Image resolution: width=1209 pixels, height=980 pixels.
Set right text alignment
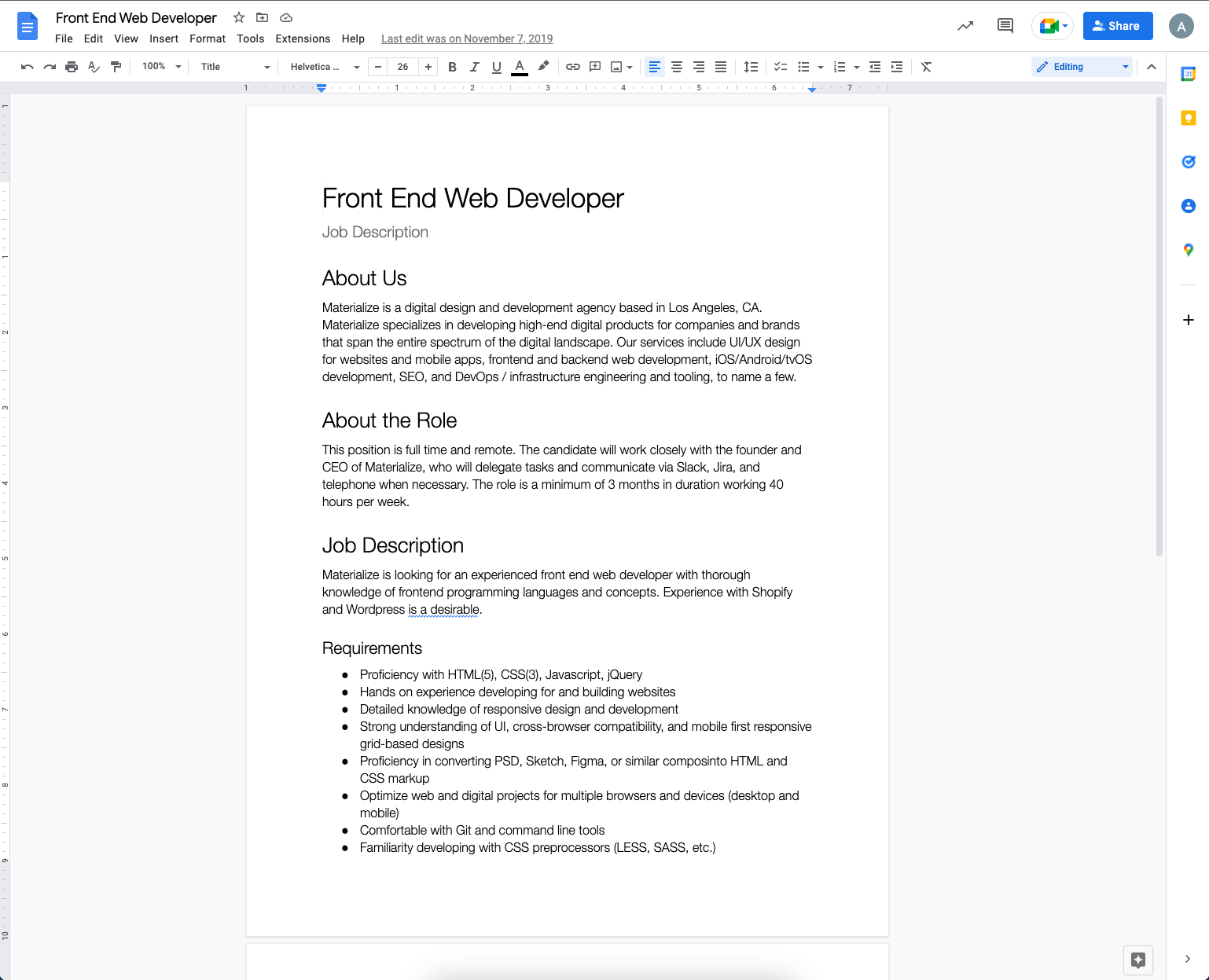click(698, 67)
